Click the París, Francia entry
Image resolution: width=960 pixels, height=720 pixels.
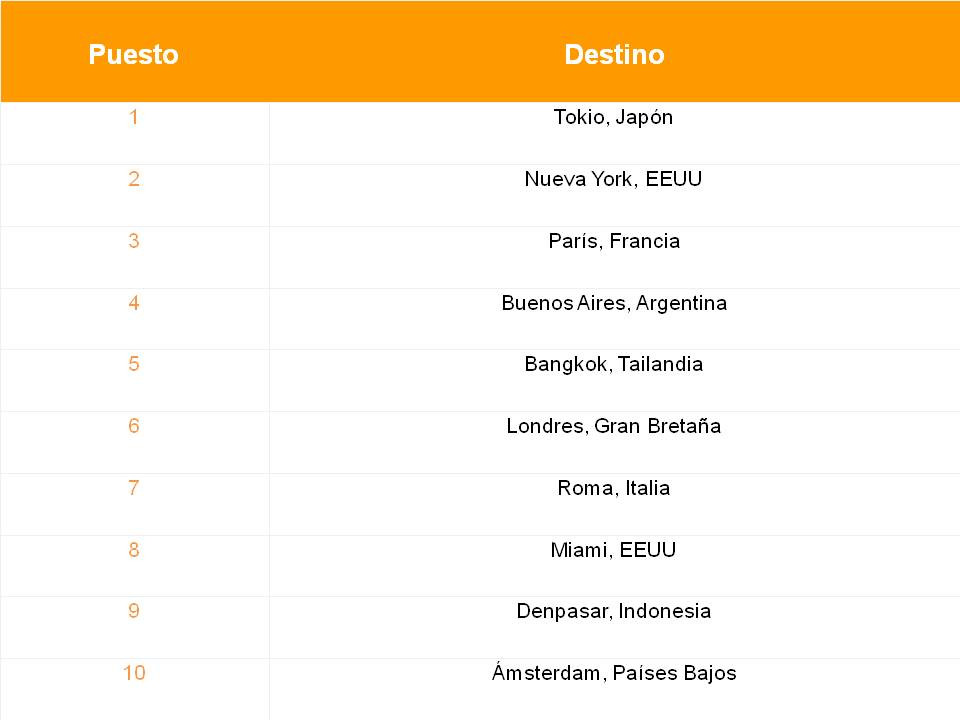[614, 241]
